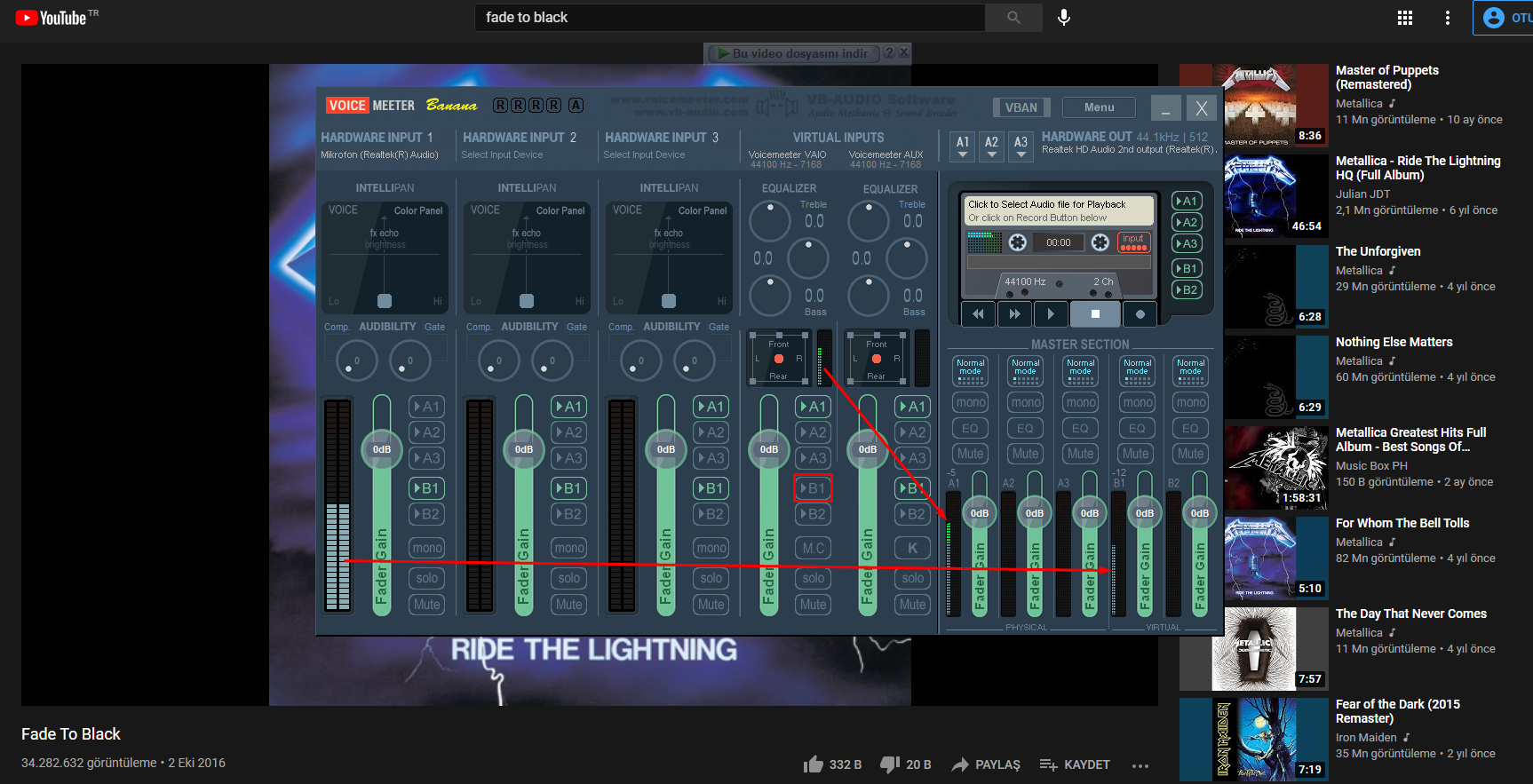Toggle A1 routing on Hardware Input 1 strip
The width and height of the screenshot is (1533, 784).
click(427, 407)
